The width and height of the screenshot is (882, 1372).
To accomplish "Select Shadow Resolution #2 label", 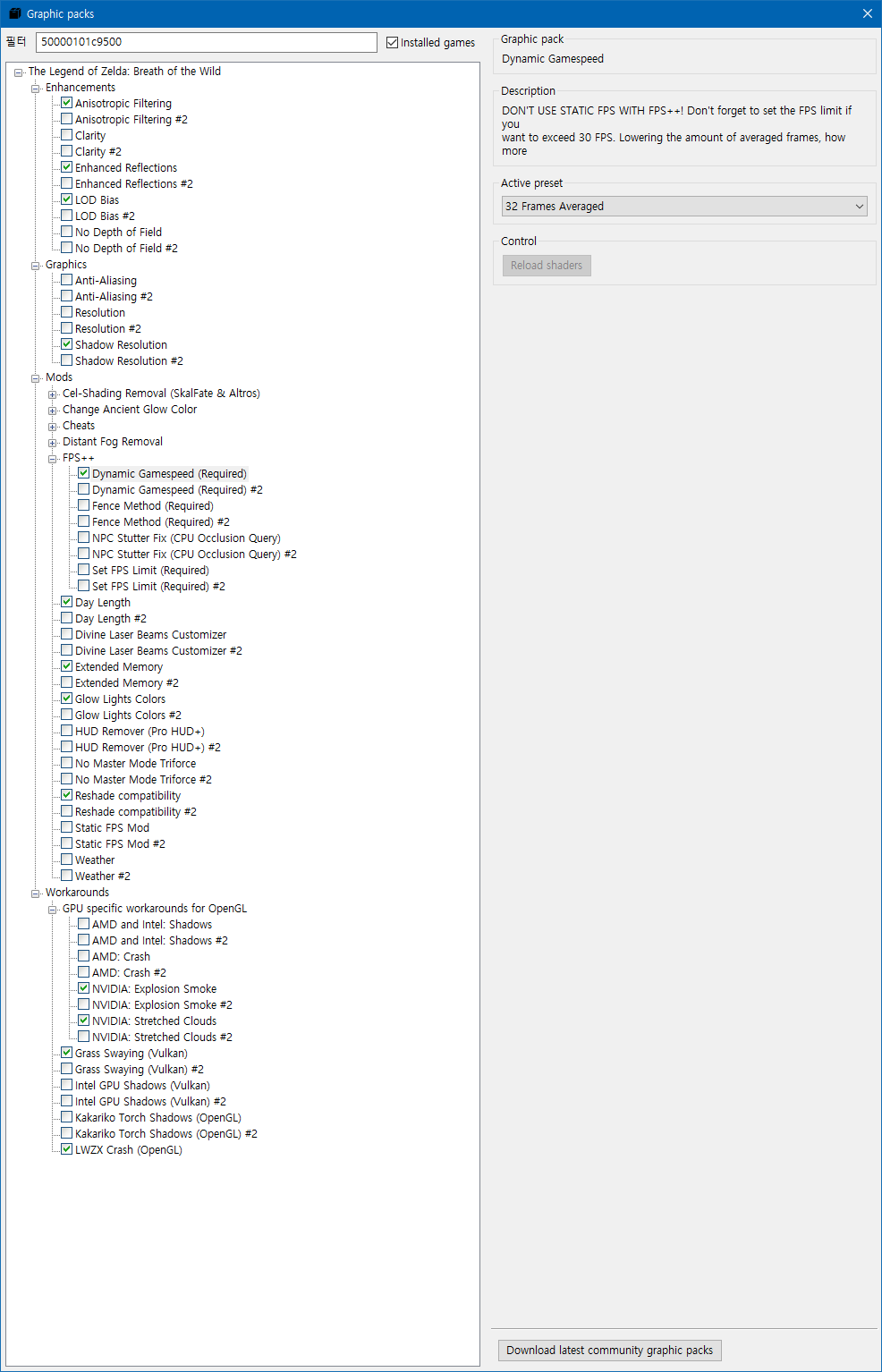I will point(129,361).
